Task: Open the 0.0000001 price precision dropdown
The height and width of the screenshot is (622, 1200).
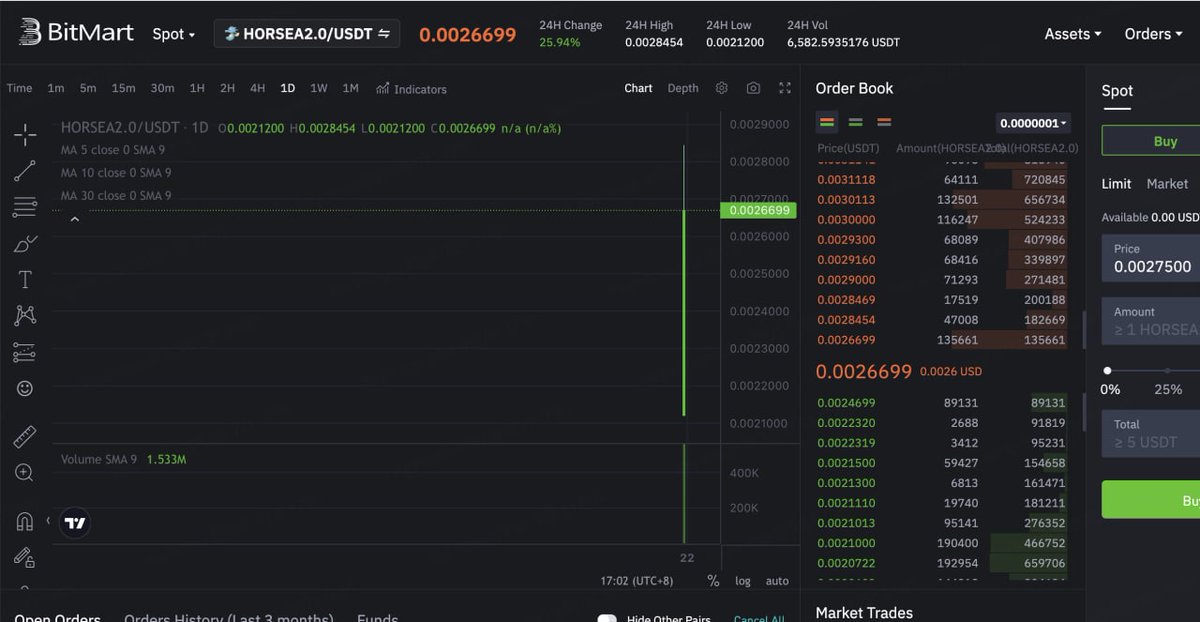Action: tap(1033, 123)
